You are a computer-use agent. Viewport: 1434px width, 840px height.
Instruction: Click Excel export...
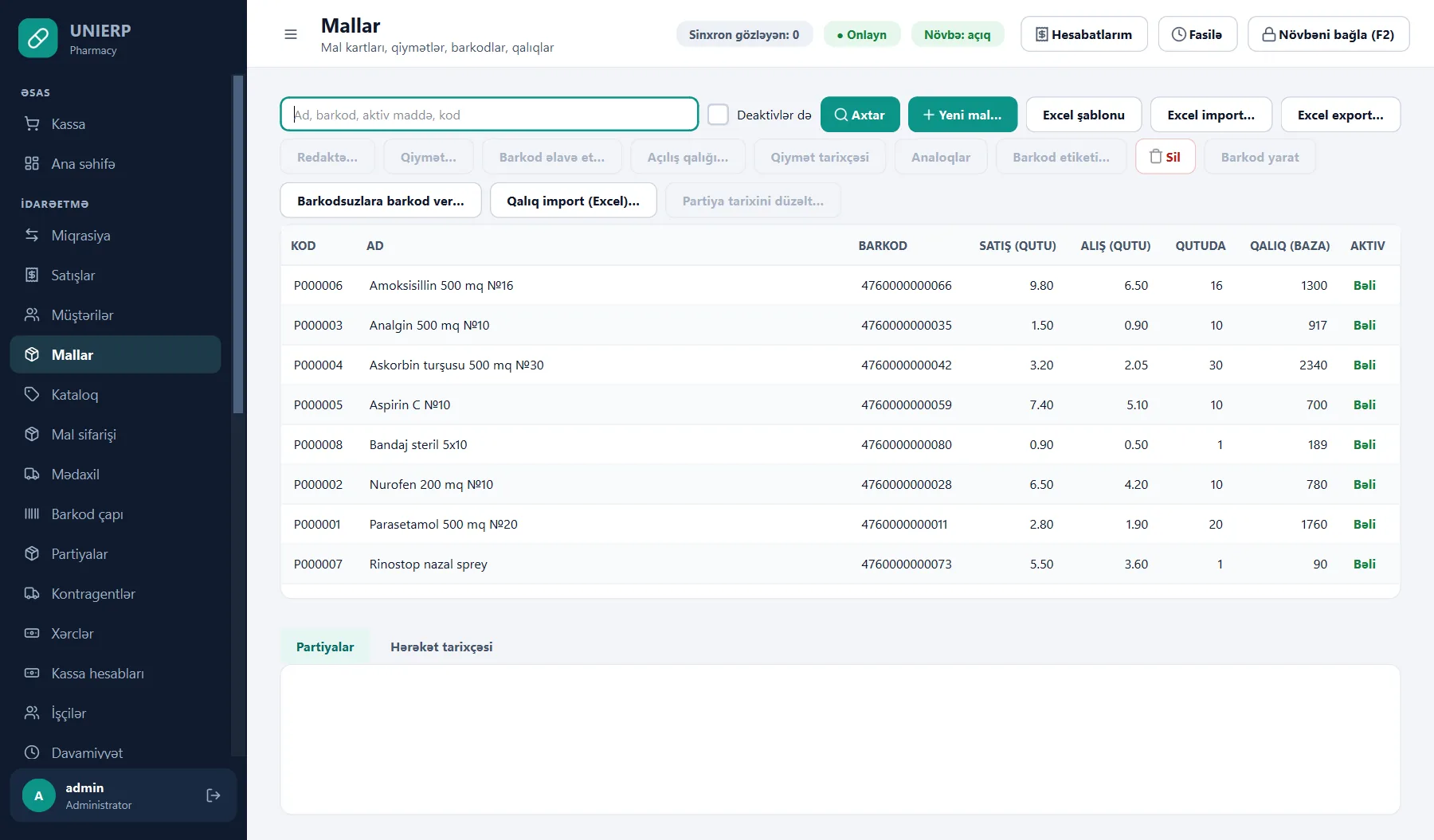[1341, 115]
